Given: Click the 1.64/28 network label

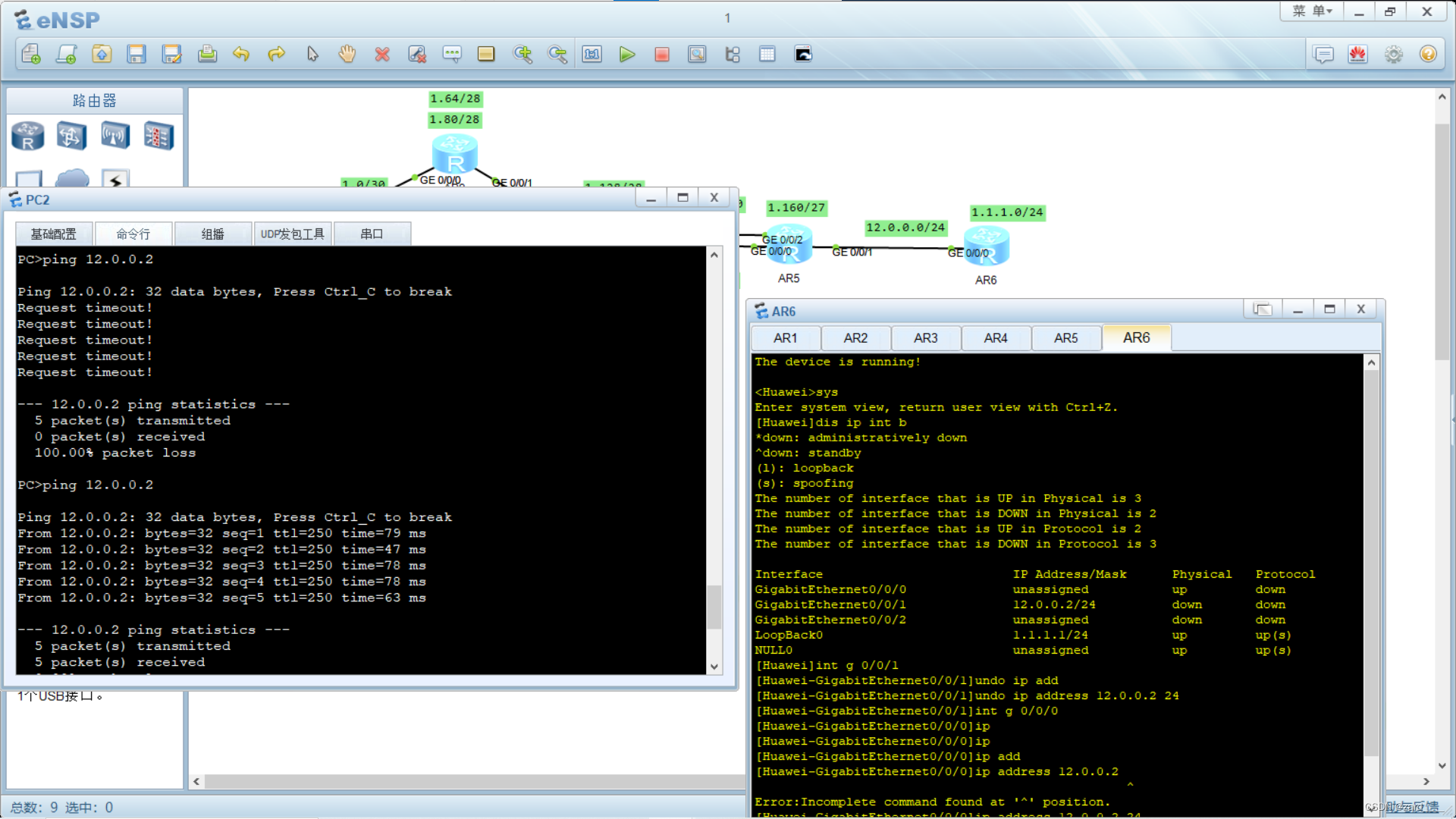Looking at the screenshot, I should [x=455, y=99].
